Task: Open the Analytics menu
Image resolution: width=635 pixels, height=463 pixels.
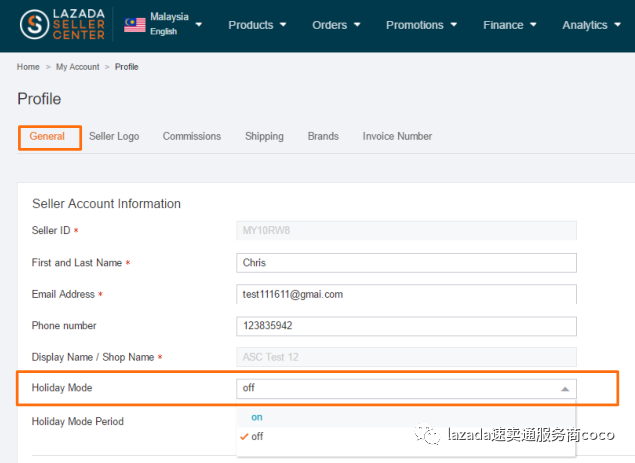Action: (591, 25)
